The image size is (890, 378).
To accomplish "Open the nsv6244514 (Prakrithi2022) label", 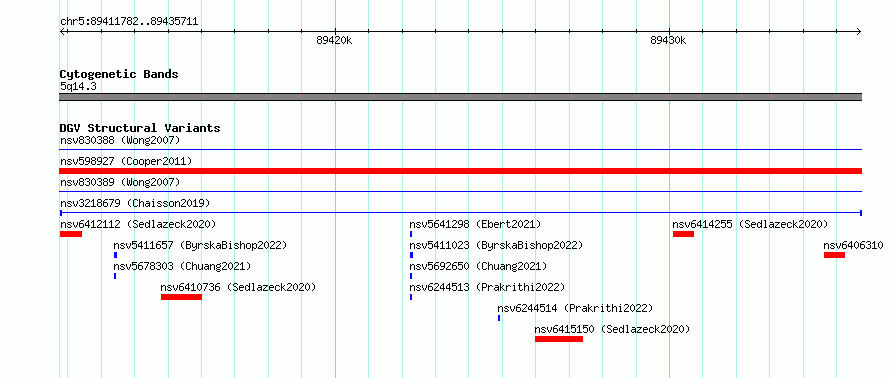I will [x=576, y=308].
